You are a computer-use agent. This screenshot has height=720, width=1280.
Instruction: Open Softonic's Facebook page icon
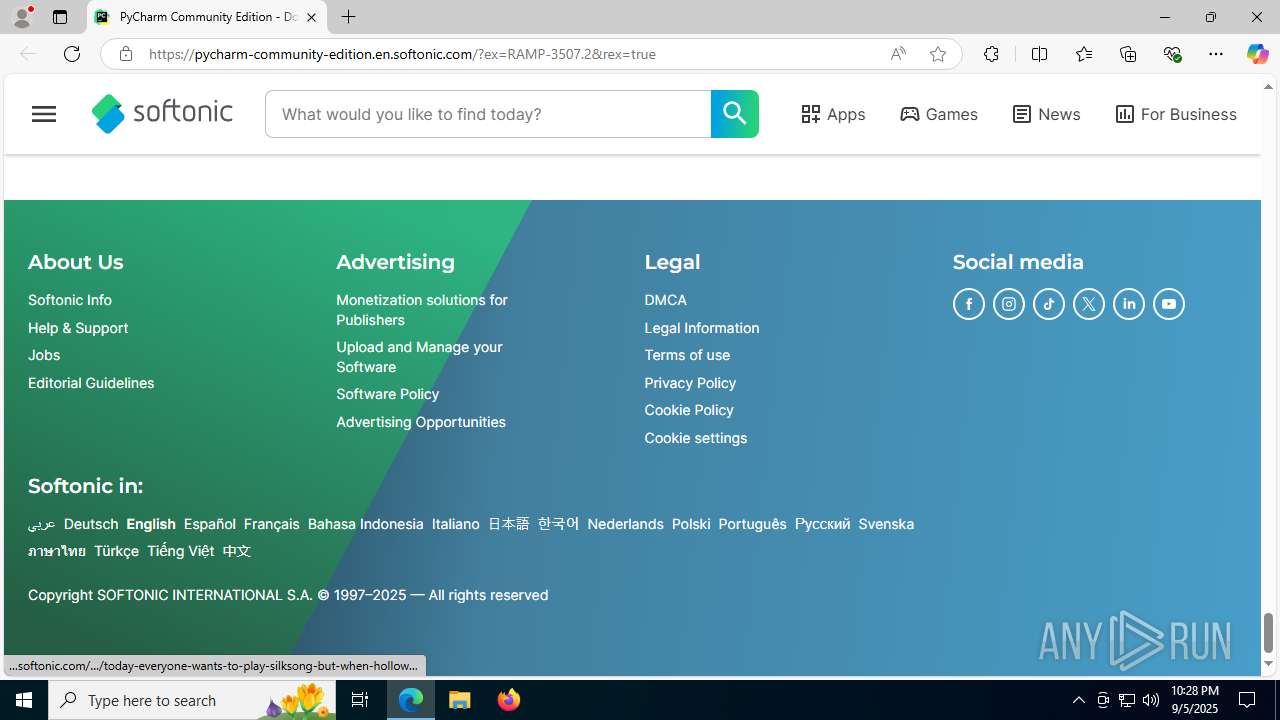pos(969,304)
